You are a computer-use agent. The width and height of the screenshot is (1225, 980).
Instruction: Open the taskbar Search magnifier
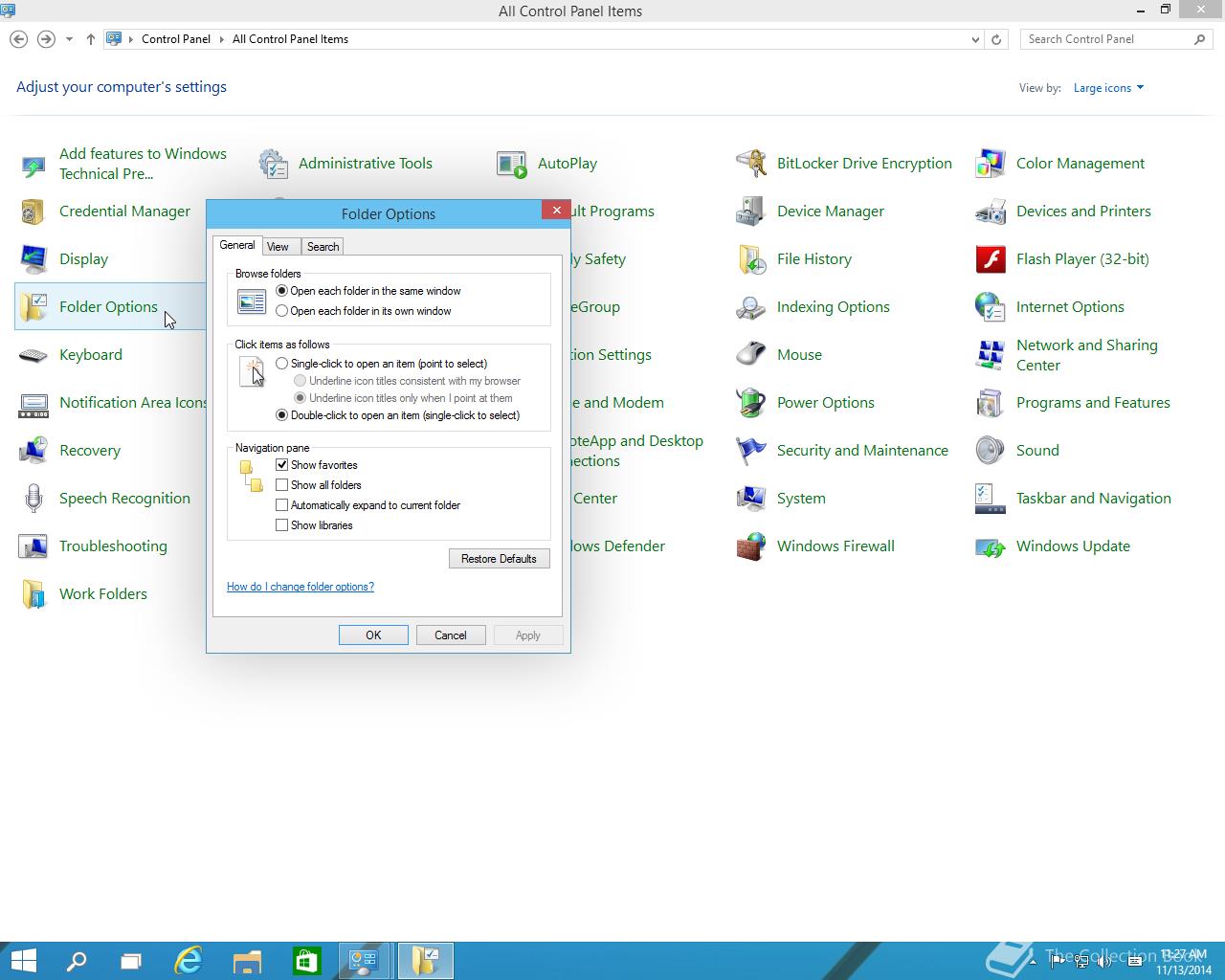pos(77,961)
